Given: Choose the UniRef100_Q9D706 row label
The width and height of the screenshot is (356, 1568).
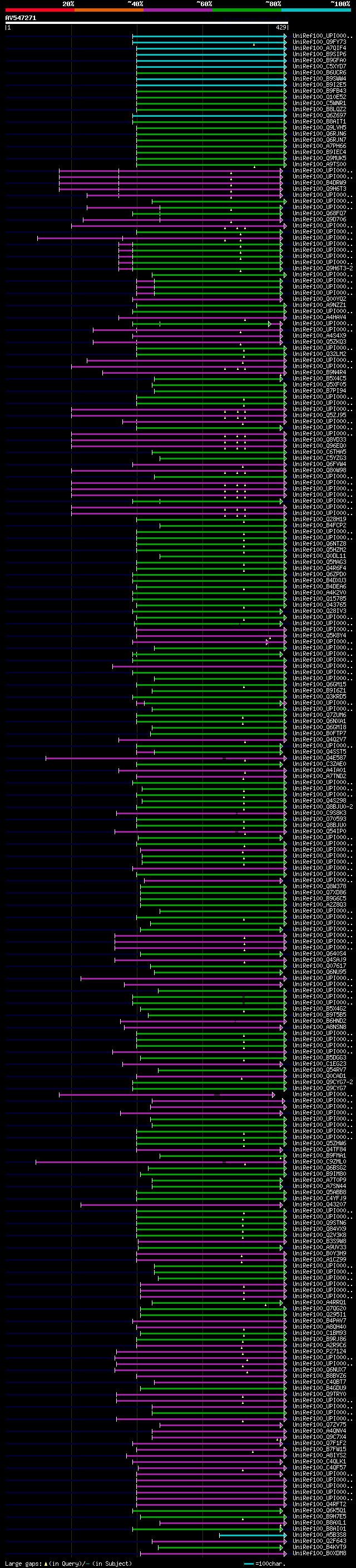Looking at the screenshot, I should (x=319, y=219).
